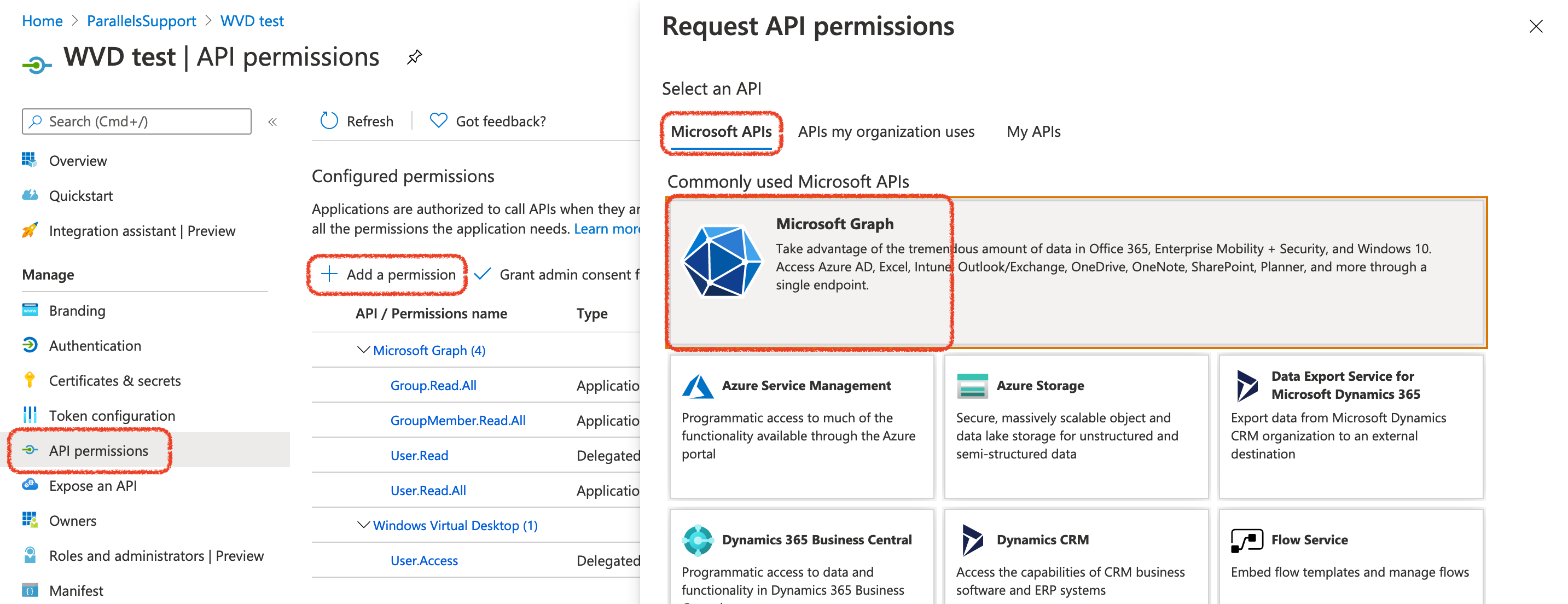
Task: Click Add a permission button
Action: click(388, 275)
